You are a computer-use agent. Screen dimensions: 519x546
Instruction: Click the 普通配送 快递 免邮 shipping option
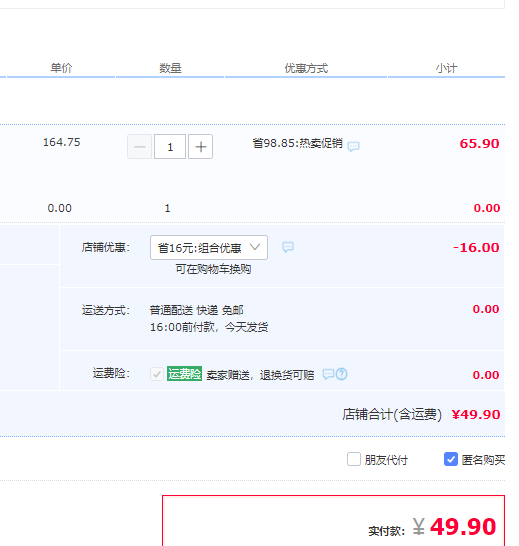196,310
